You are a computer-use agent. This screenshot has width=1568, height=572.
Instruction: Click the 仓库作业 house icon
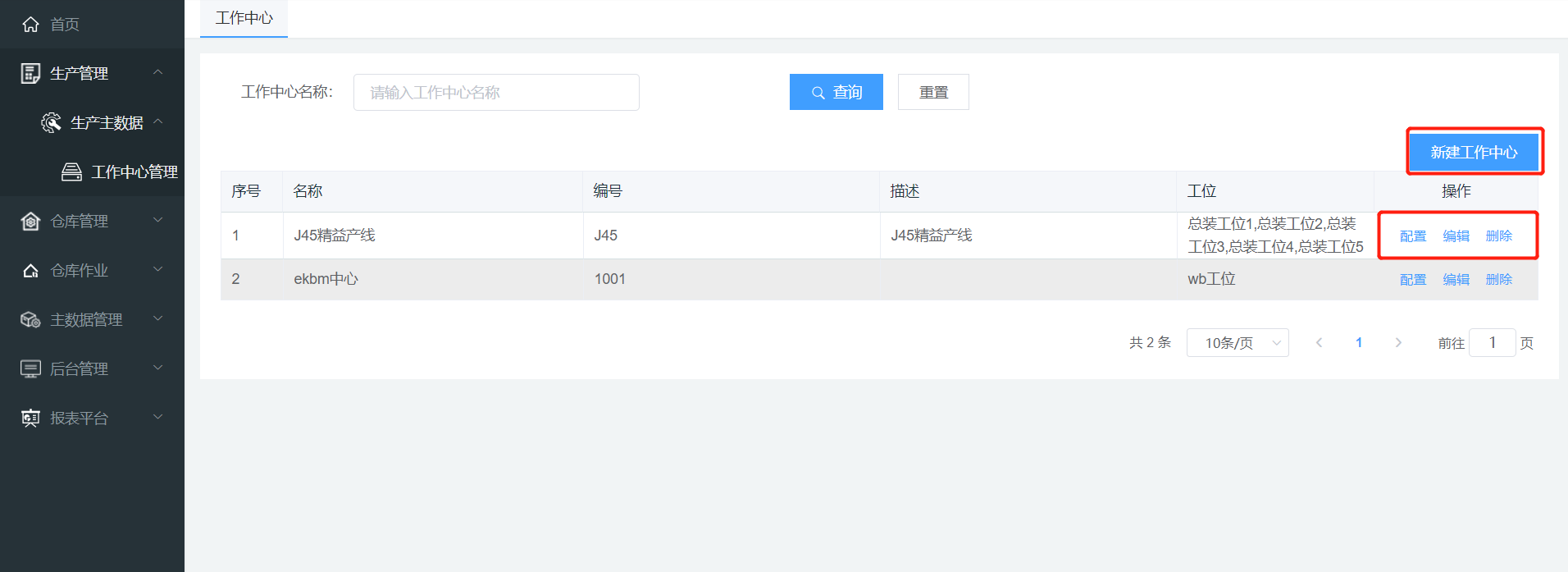(x=30, y=271)
